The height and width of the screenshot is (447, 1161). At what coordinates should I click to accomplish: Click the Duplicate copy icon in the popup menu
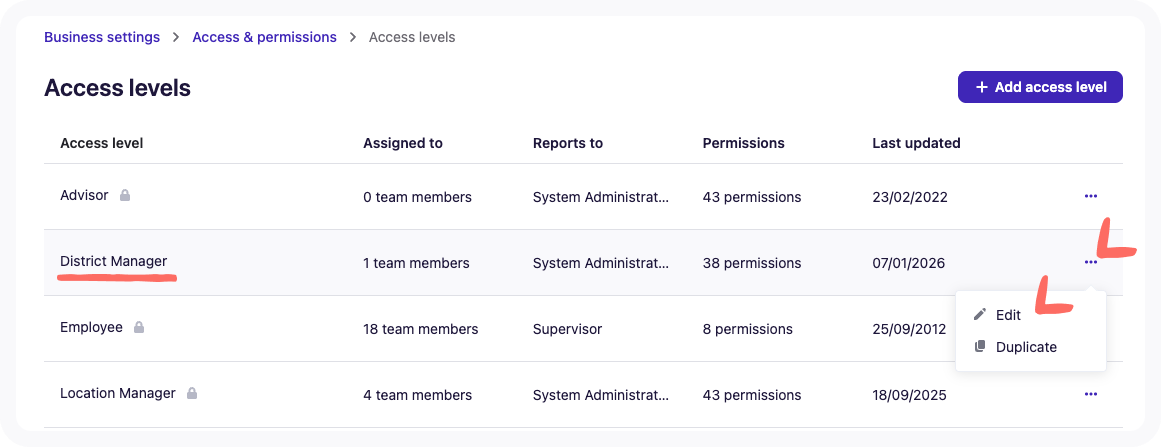point(980,346)
